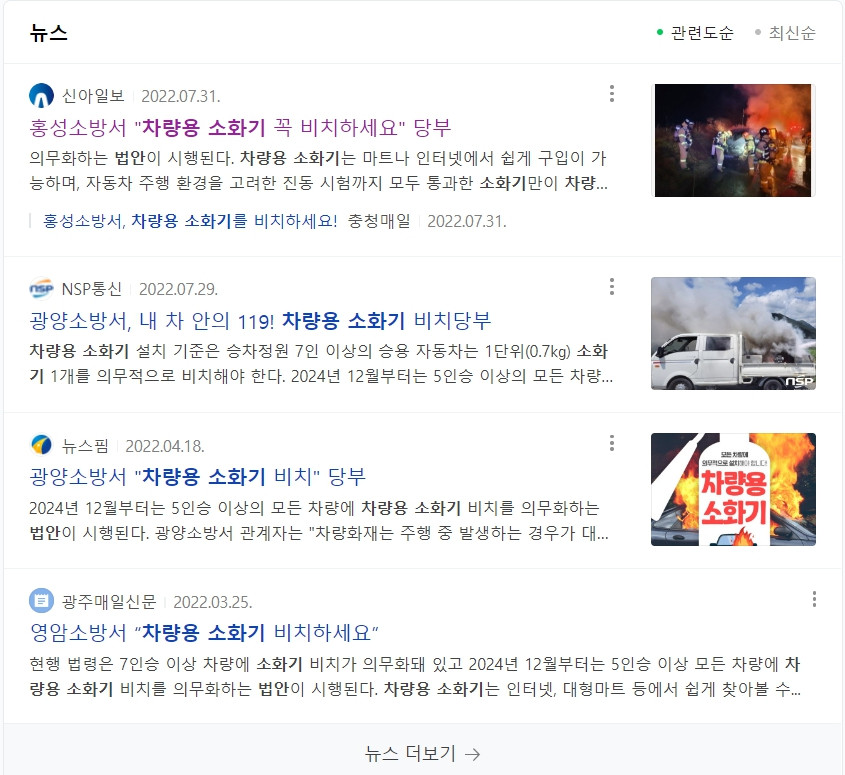Click the 차량용 소화기 poster thumbnail

coord(733,489)
